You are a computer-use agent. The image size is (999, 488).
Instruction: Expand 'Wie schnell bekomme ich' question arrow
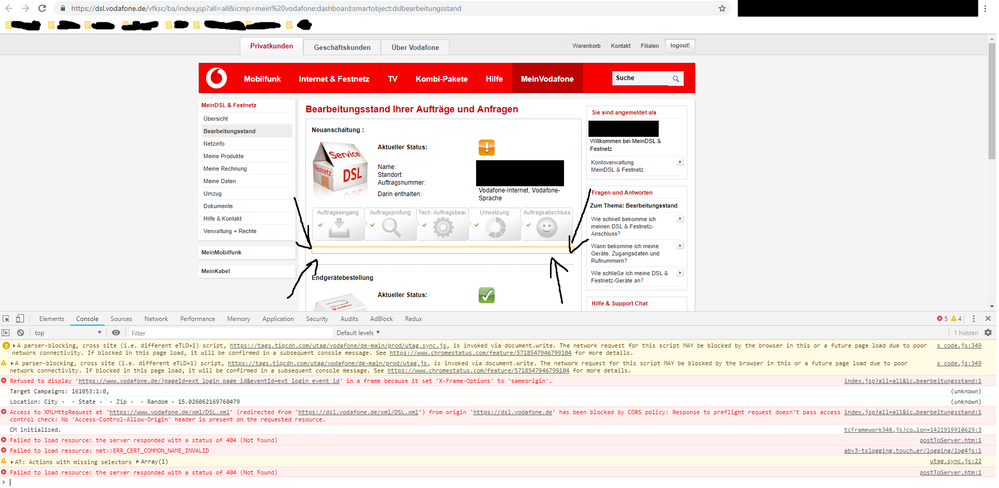pos(680,219)
